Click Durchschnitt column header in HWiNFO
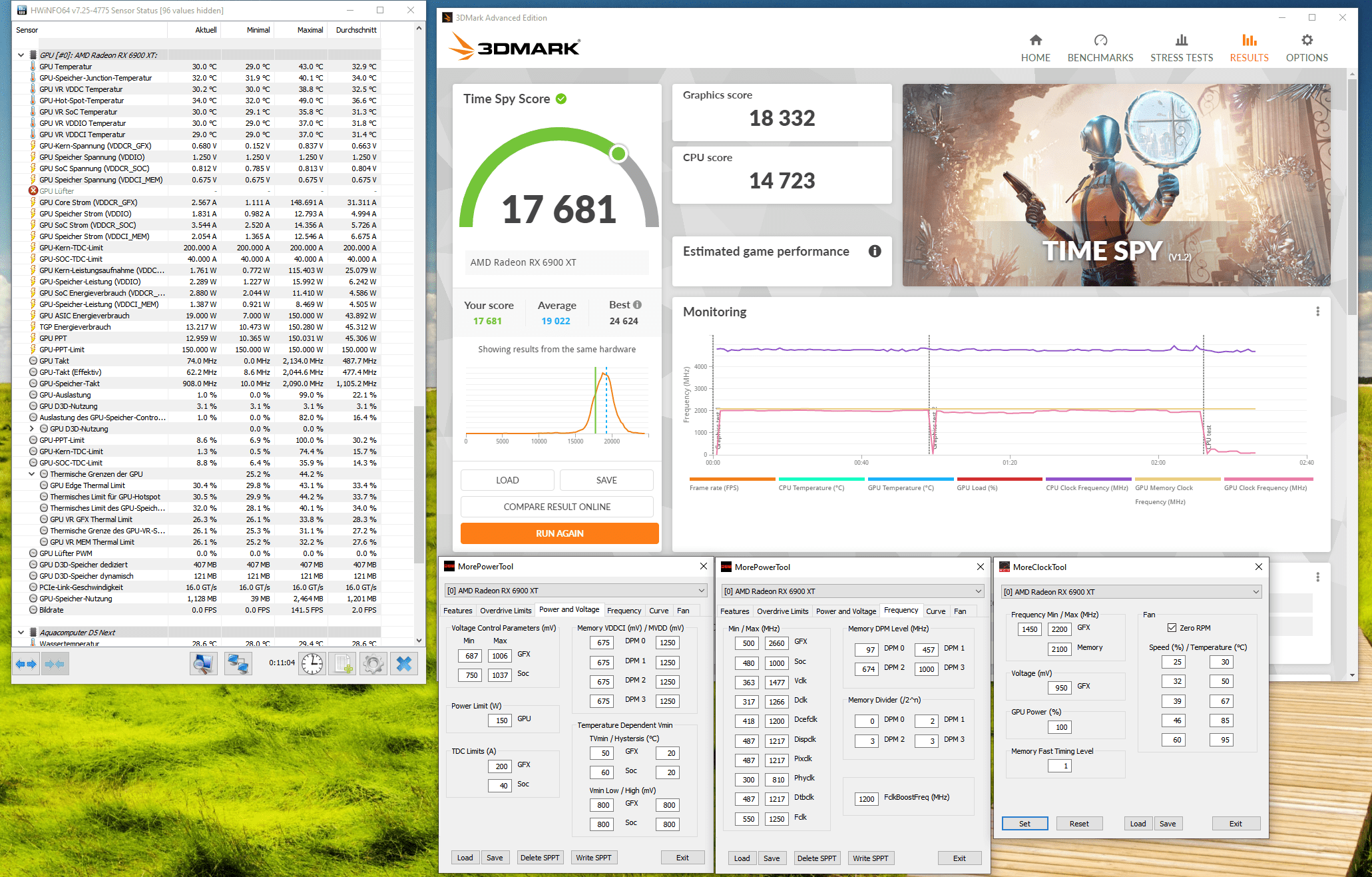The width and height of the screenshot is (1372, 877). 354,30
